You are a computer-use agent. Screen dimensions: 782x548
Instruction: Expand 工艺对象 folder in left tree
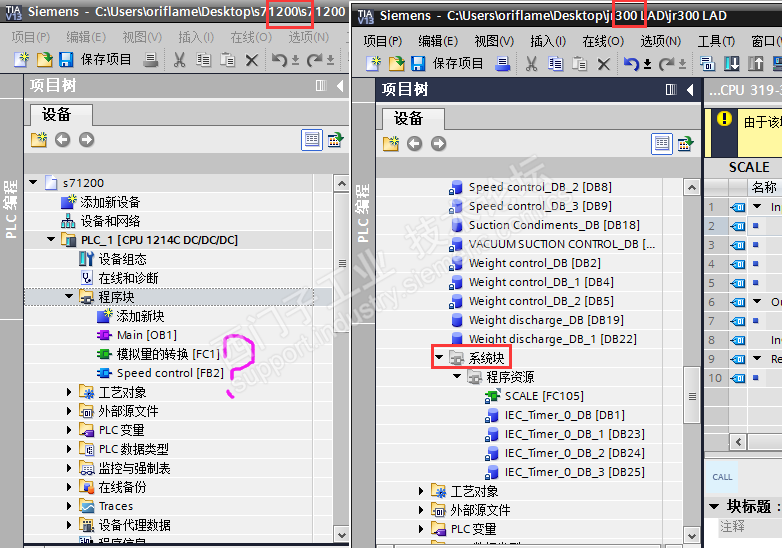pos(69,392)
